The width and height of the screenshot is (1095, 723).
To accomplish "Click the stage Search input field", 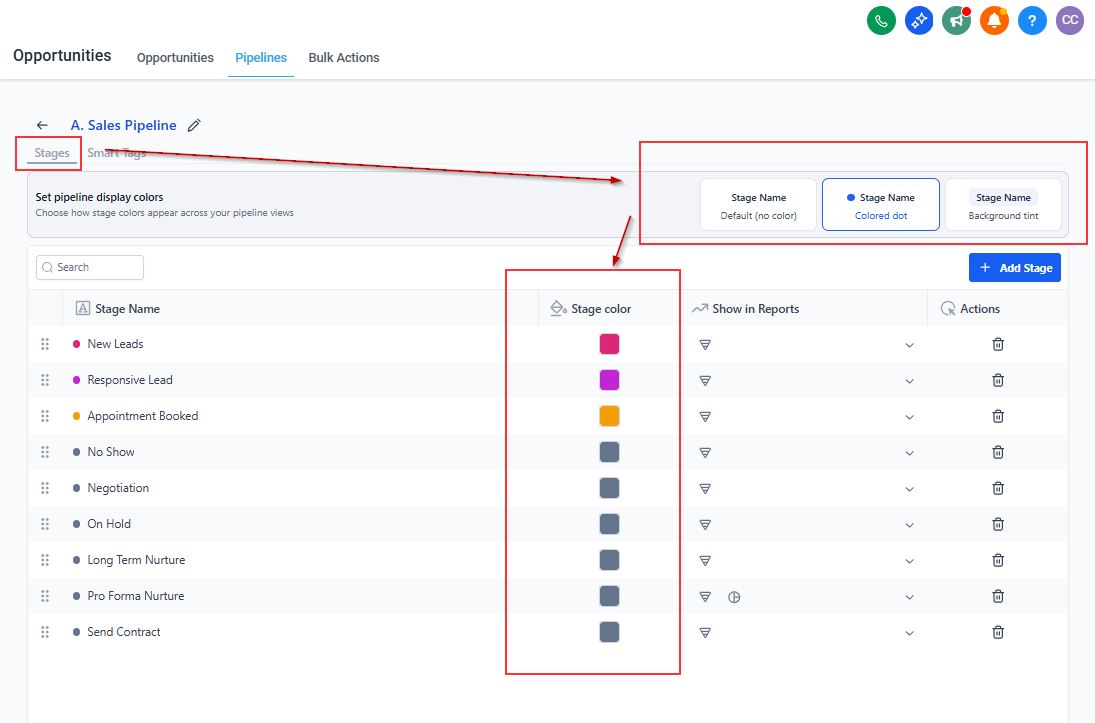I will (x=90, y=268).
